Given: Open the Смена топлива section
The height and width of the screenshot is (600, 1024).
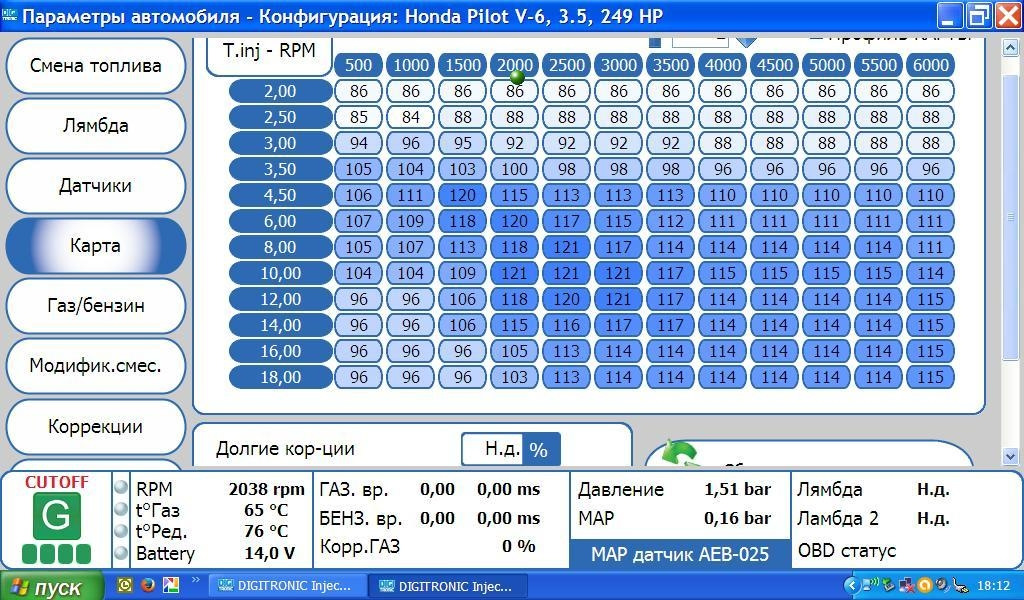Looking at the screenshot, I should 95,66.
